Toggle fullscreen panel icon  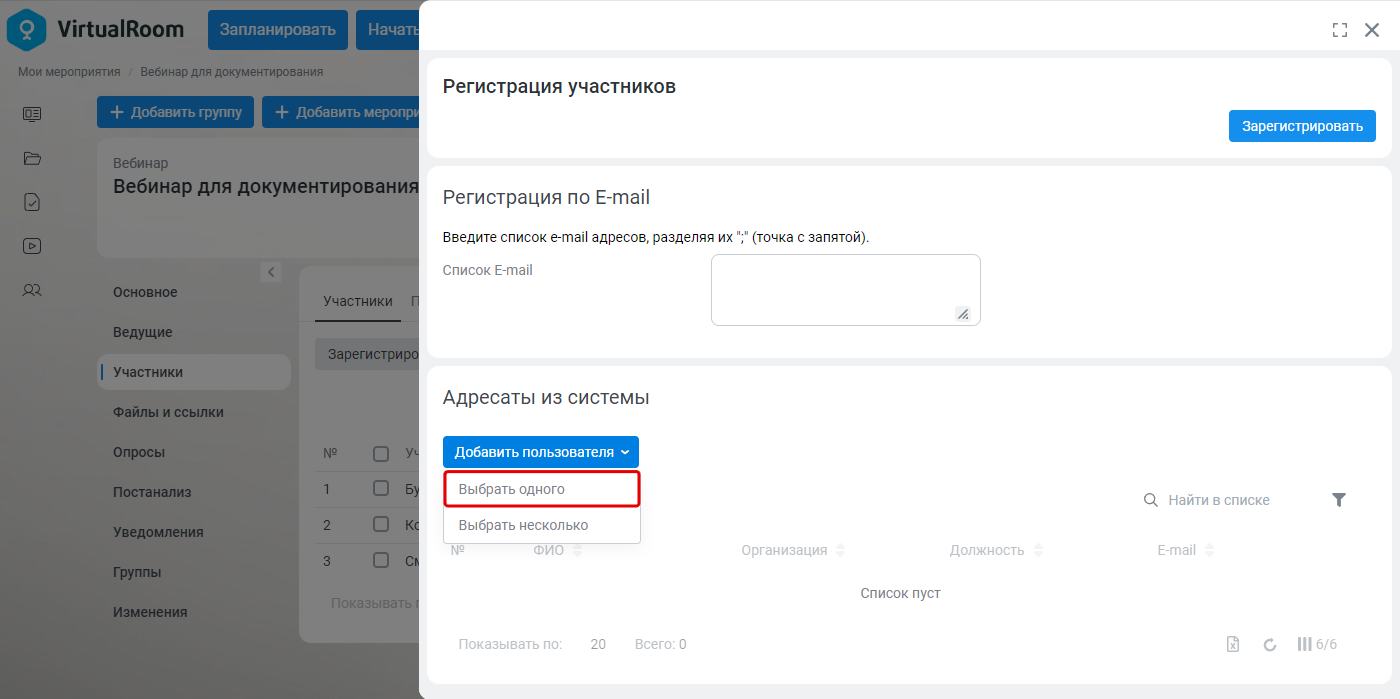pyautogui.click(x=1340, y=30)
